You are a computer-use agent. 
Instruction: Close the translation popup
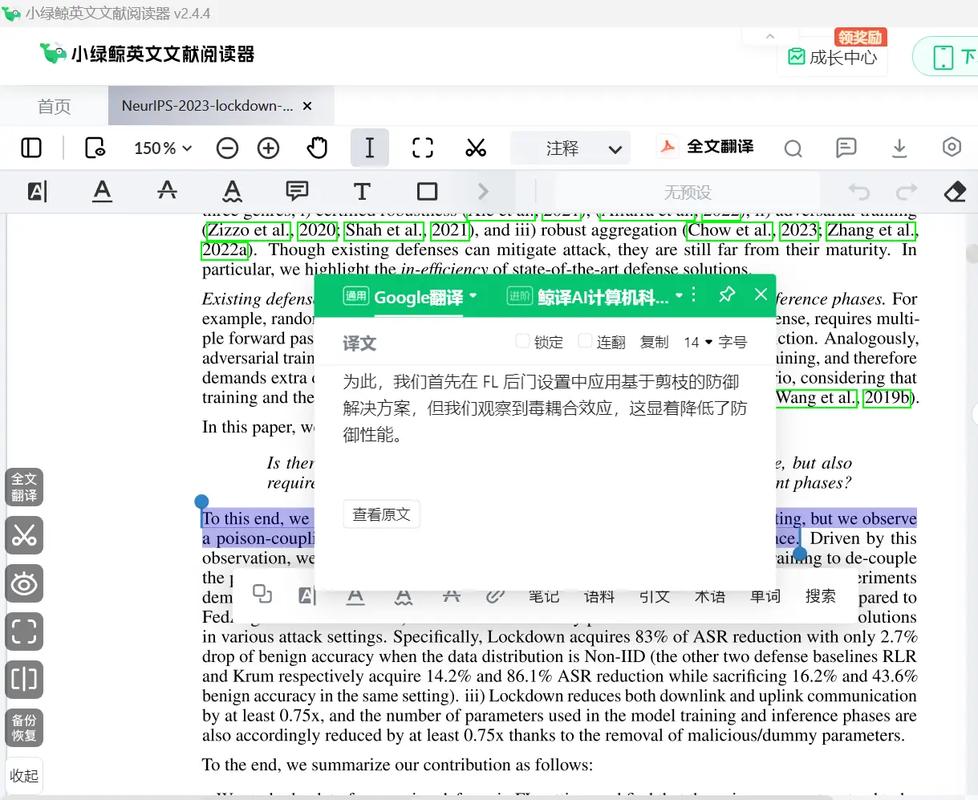pyautogui.click(x=760, y=294)
